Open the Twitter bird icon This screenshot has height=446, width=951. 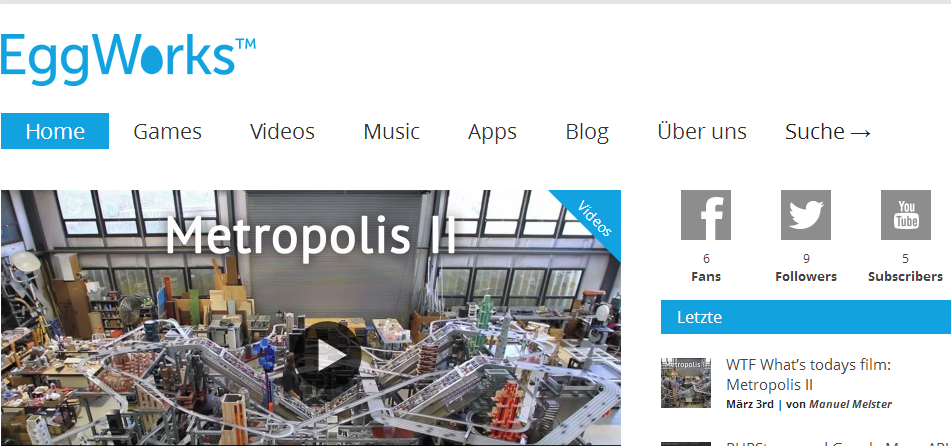805,215
